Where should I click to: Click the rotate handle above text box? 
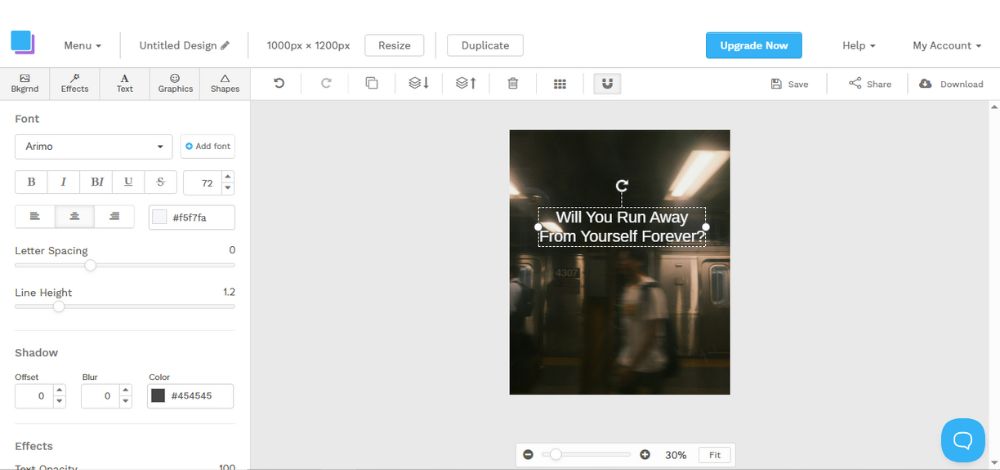click(622, 186)
